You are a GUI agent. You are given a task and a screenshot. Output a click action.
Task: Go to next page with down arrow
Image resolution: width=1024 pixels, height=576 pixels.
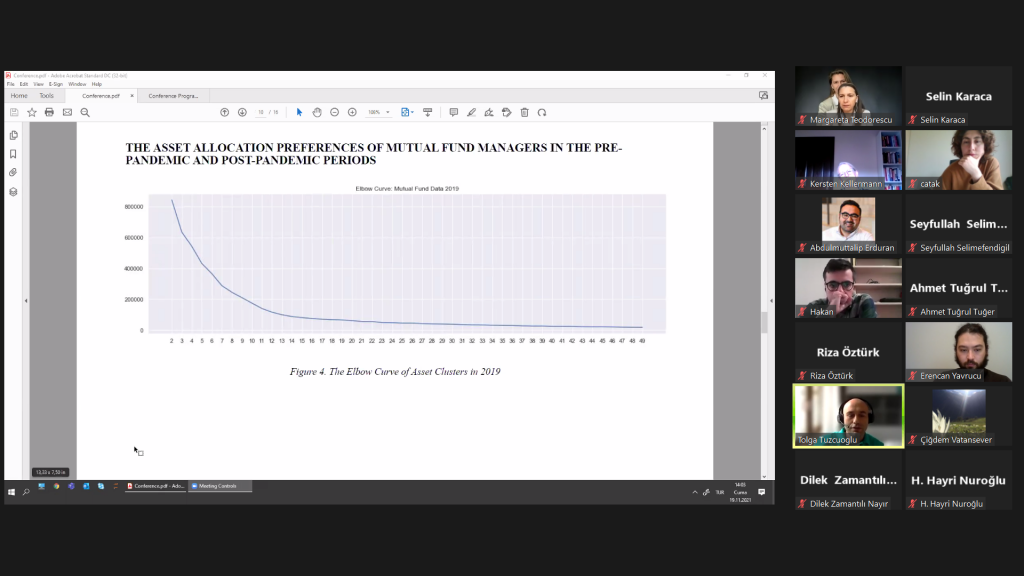[x=242, y=112]
